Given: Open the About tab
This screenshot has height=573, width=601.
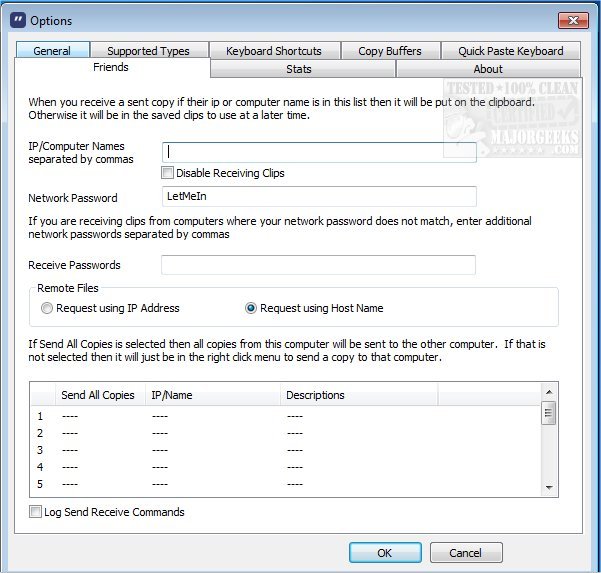Looking at the screenshot, I should click(x=488, y=69).
